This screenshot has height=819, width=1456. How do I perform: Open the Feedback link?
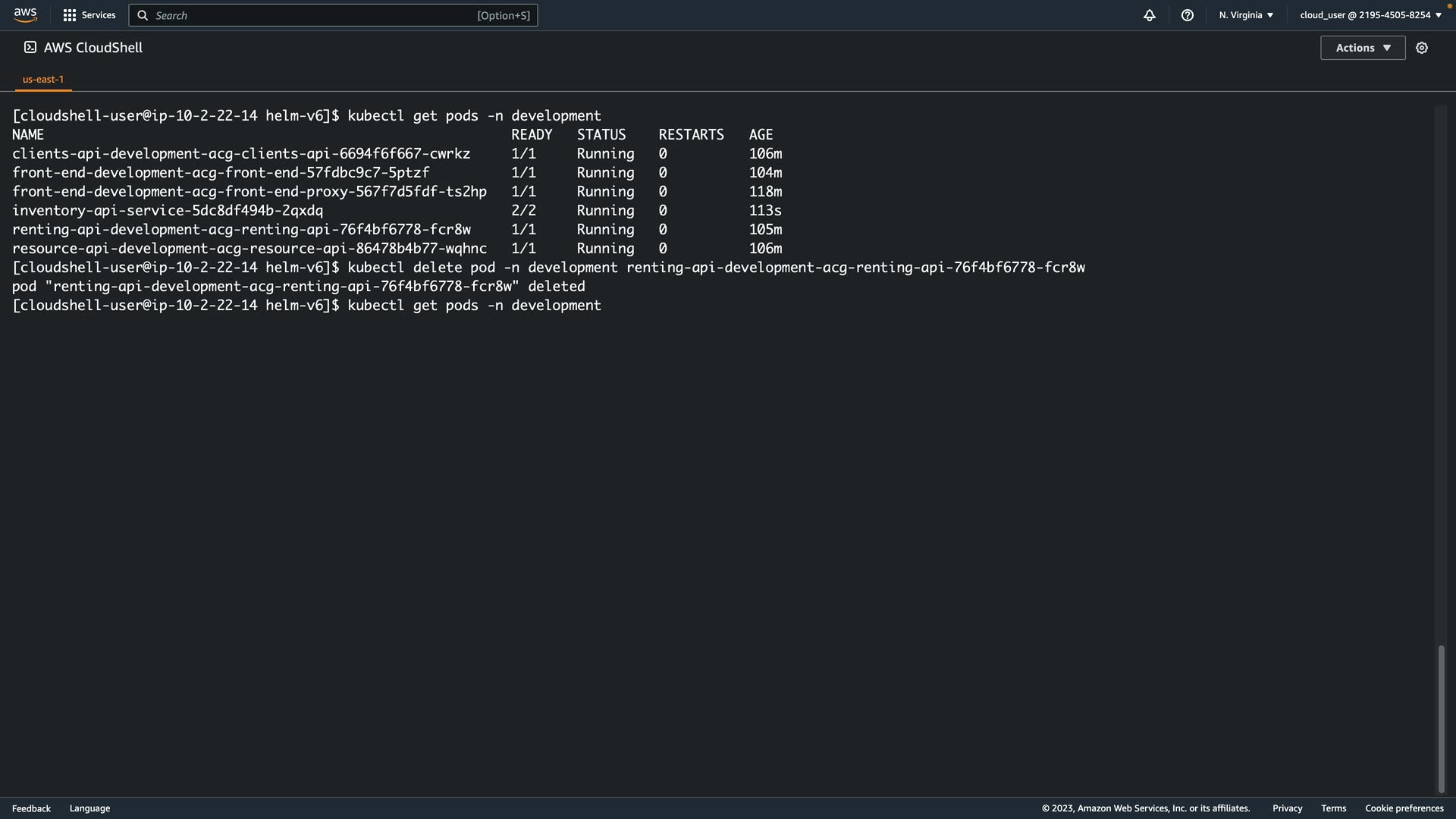[31, 808]
